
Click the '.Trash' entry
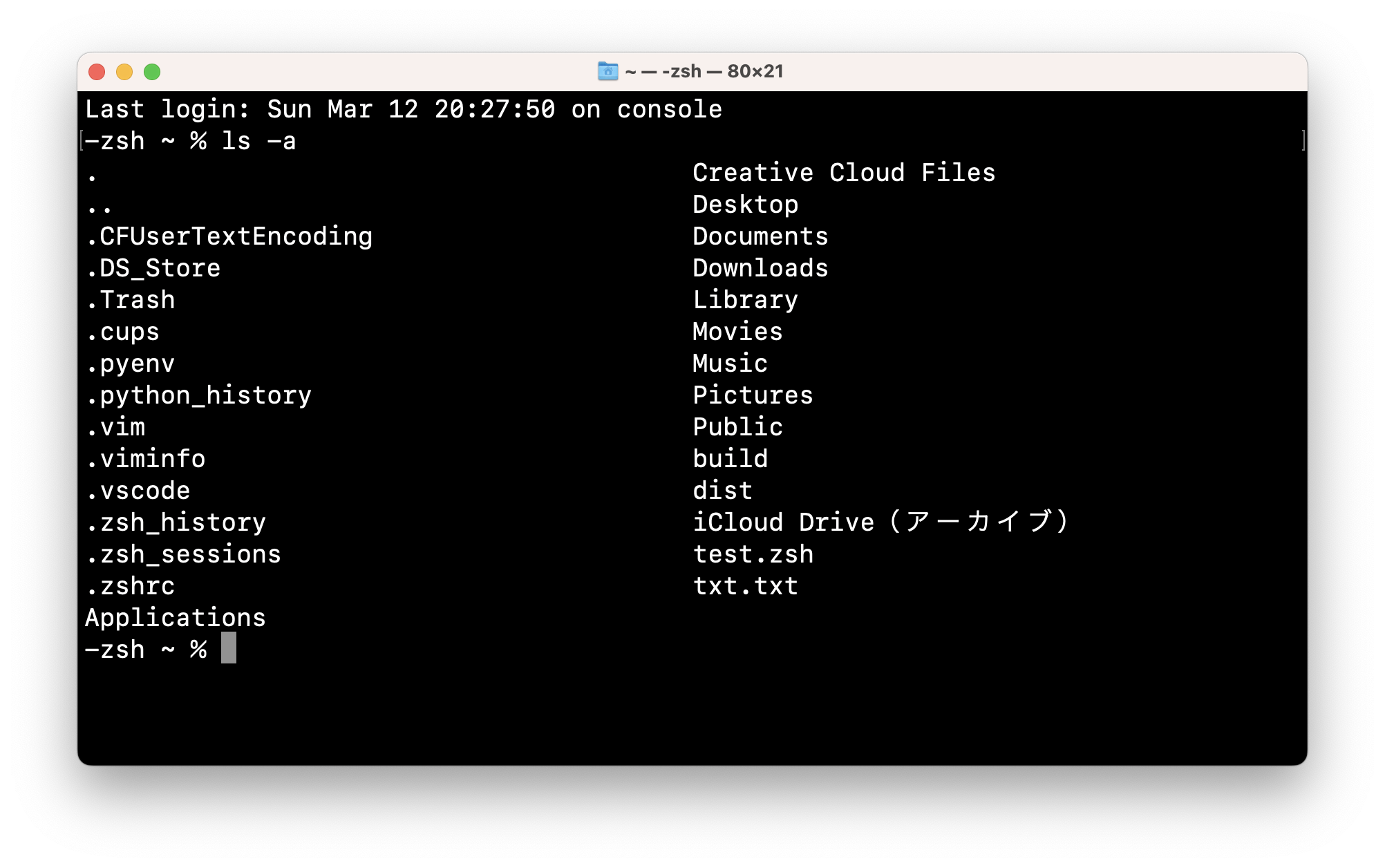[x=131, y=300]
